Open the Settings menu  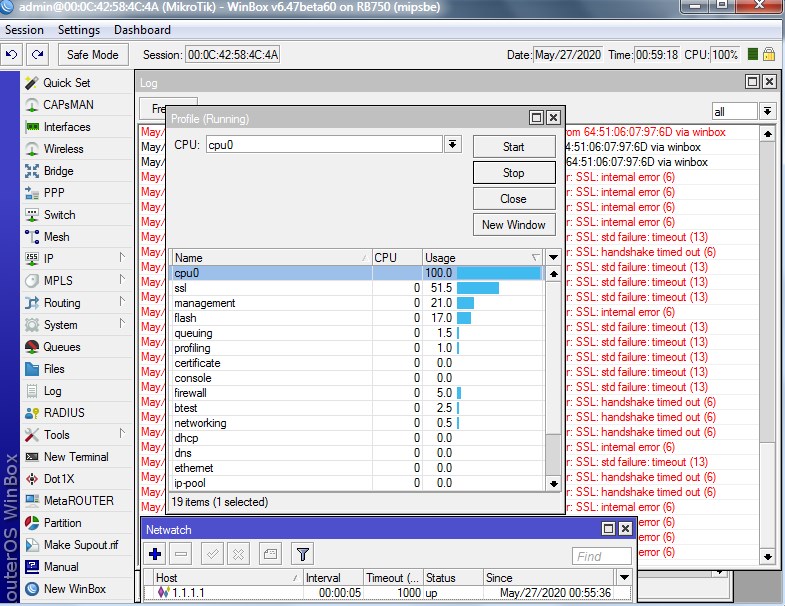point(79,30)
